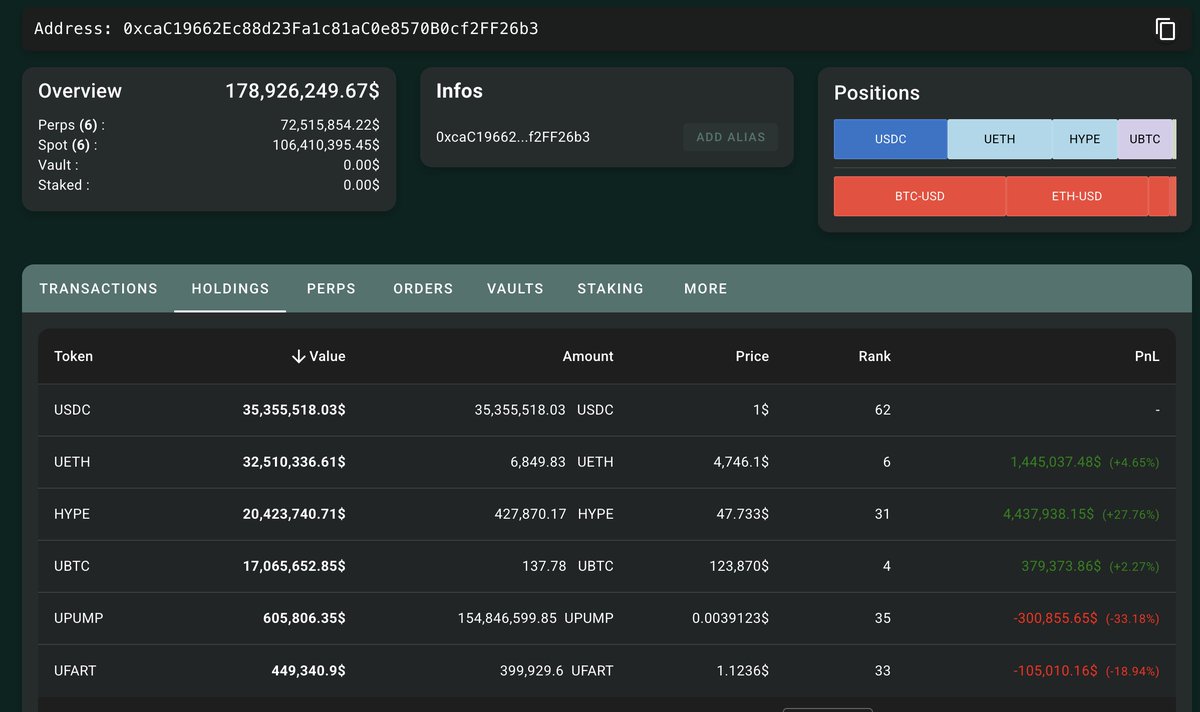Select the blue USDC position block
Viewport: 1200px width, 712px height.
point(890,139)
